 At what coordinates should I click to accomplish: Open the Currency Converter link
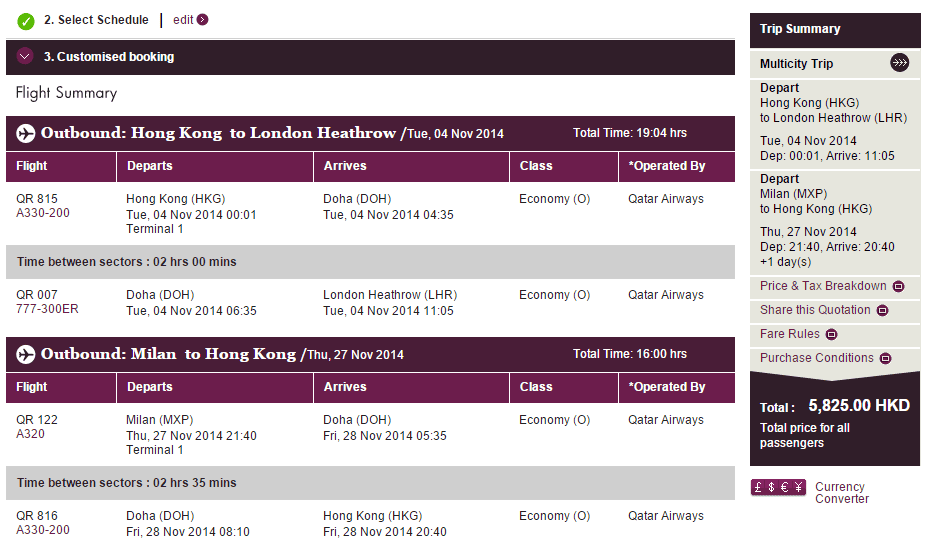pos(839,493)
